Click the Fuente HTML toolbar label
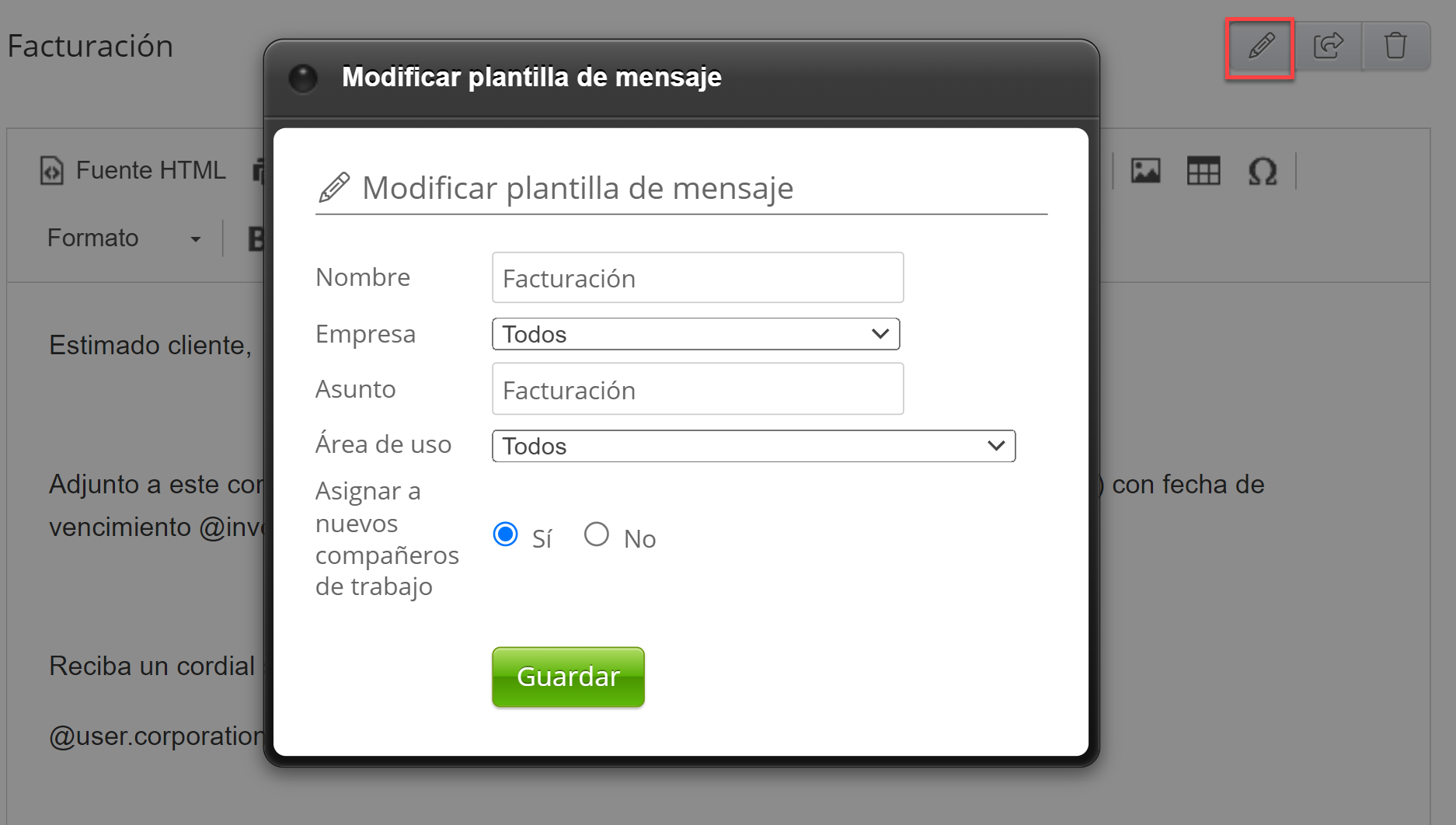The width and height of the screenshot is (1456, 825). tap(151, 171)
